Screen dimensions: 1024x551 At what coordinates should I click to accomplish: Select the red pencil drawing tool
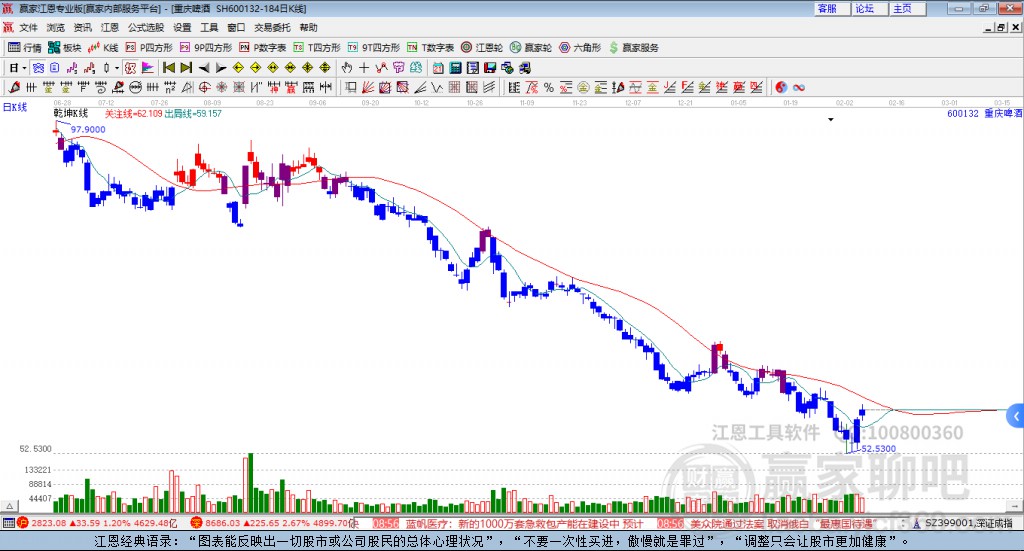click(x=14, y=87)
